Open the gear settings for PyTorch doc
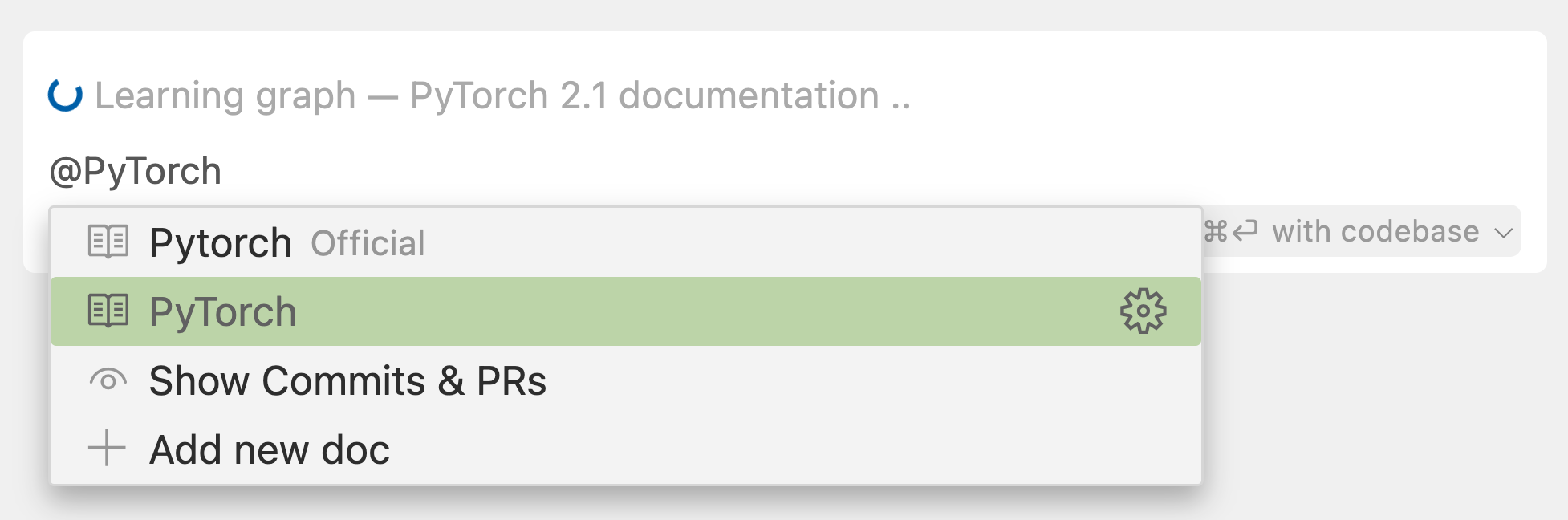Image resolution: width=1568 pixels, height=520 pixels. coord(1143,311)
